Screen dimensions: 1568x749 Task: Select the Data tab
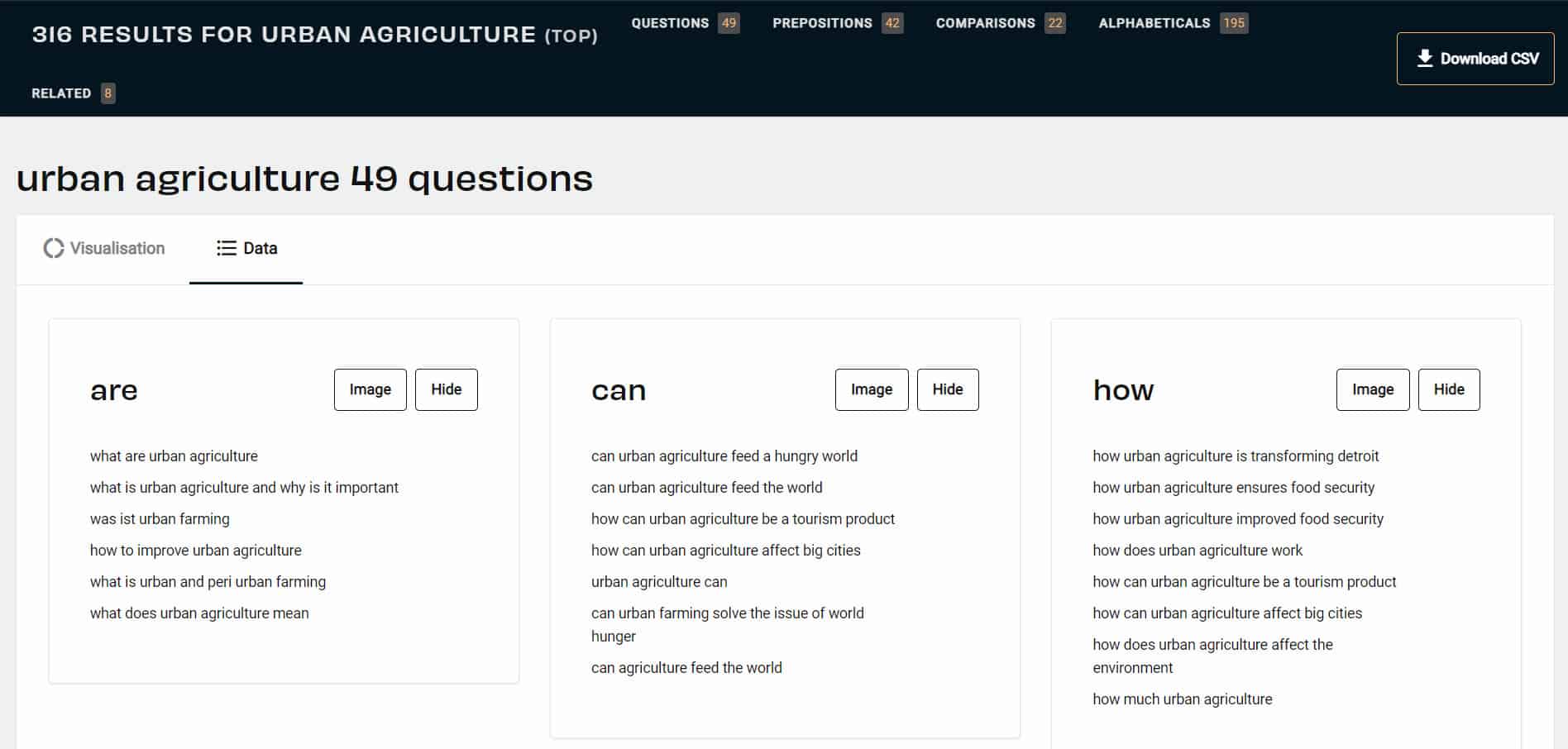click(259, 248)
